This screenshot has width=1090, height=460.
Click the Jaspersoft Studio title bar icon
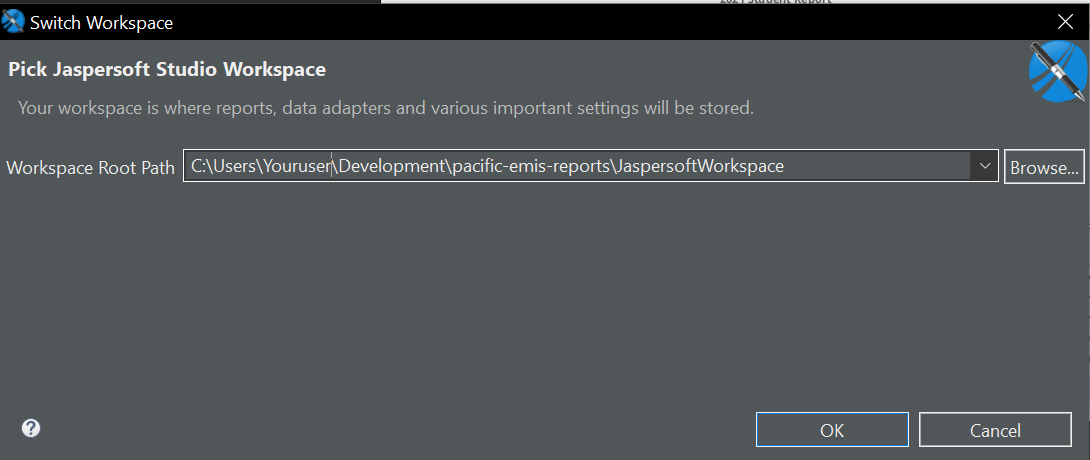tap(14, 21)
